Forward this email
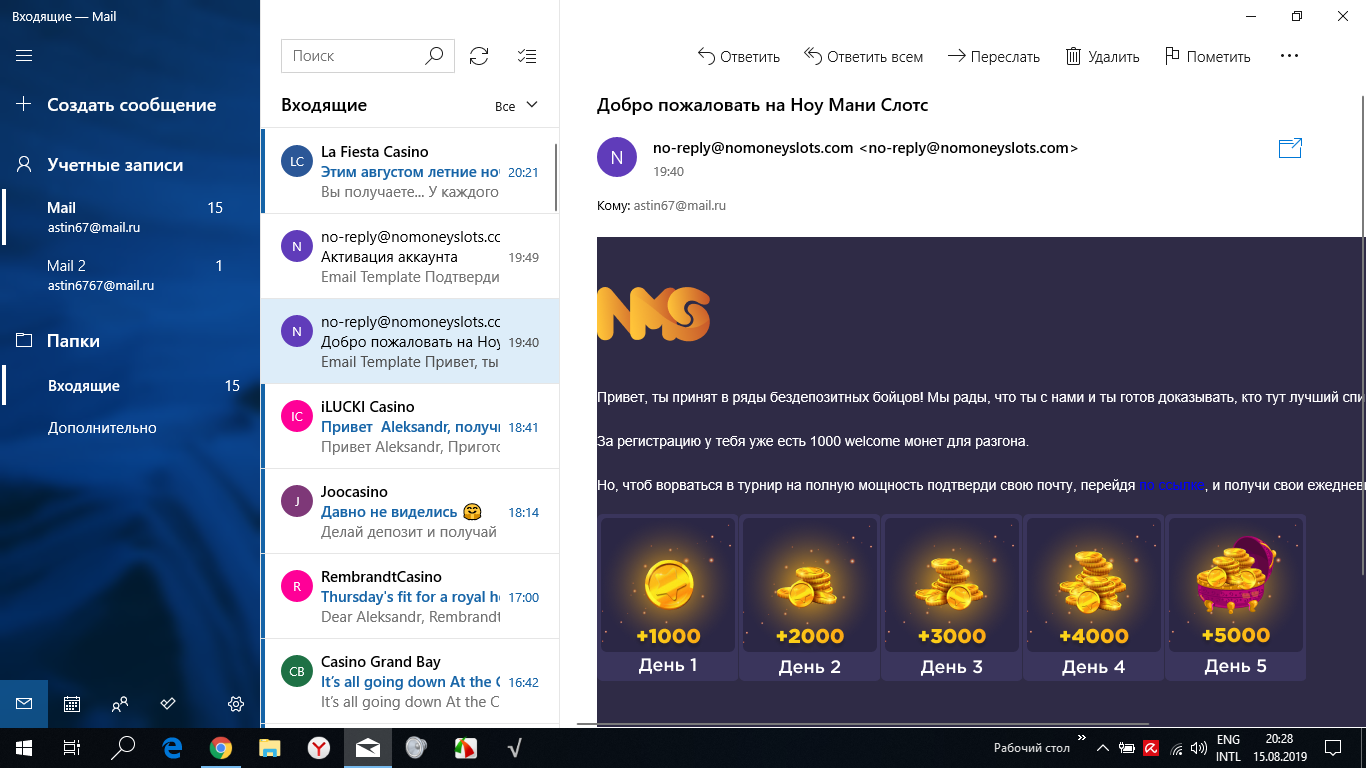The height and width of the screenshot is (768, 1366). click(x=993, y=56)
